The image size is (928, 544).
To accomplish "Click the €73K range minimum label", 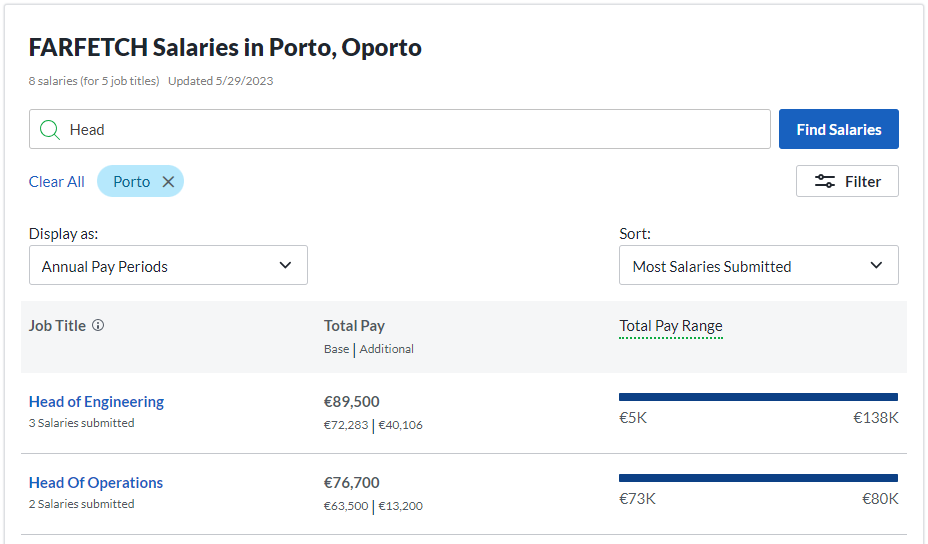I will click(637, 499).
